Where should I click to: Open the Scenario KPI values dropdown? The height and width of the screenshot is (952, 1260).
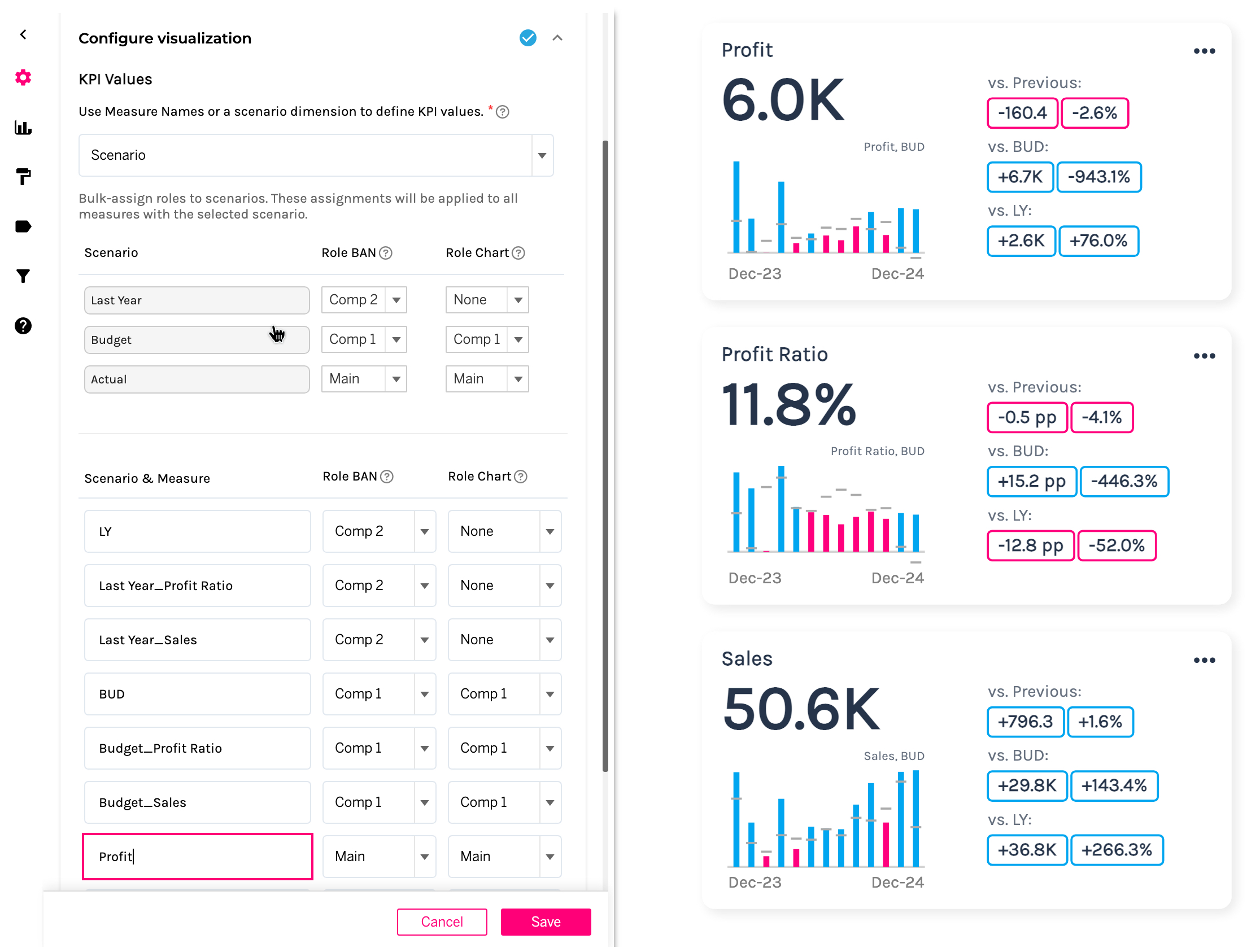click(x=542, y=155)
